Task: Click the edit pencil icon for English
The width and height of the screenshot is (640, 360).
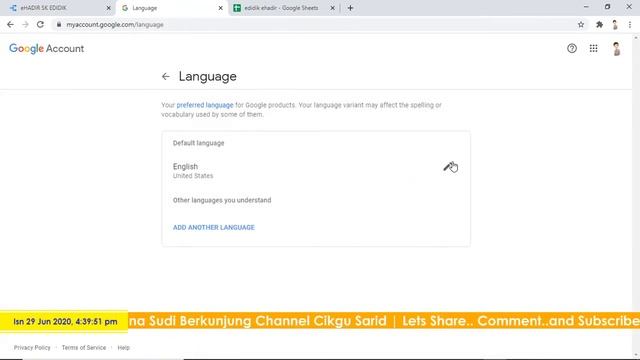Action: coord(448,167)
